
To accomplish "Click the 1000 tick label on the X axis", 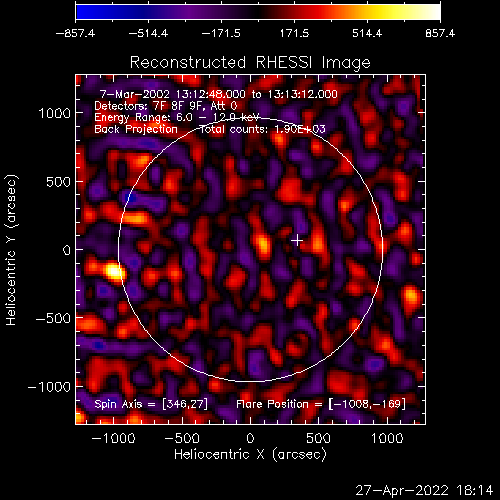I will [x=387, y=438].
